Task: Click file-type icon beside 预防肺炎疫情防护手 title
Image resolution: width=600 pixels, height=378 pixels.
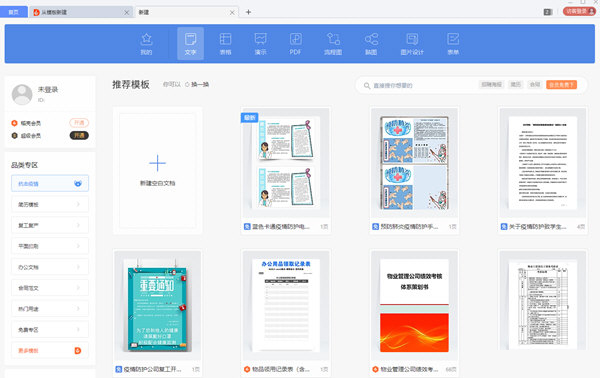Action: coord(375,227)
